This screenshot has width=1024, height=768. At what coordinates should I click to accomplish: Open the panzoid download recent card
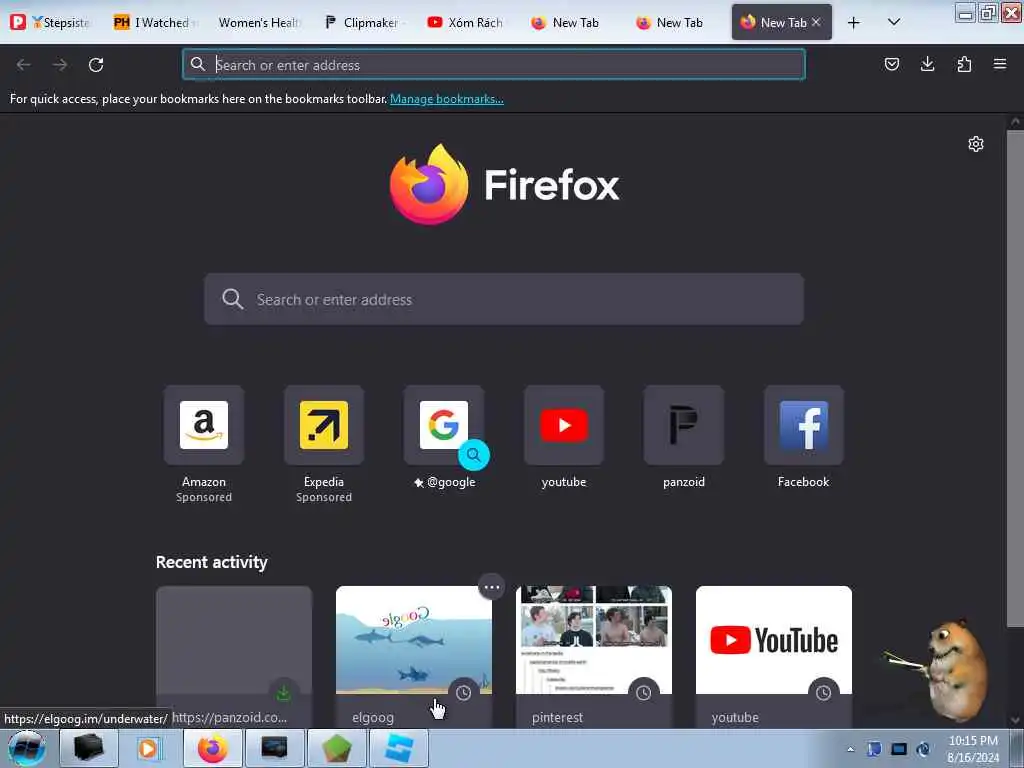pos(234,656)
